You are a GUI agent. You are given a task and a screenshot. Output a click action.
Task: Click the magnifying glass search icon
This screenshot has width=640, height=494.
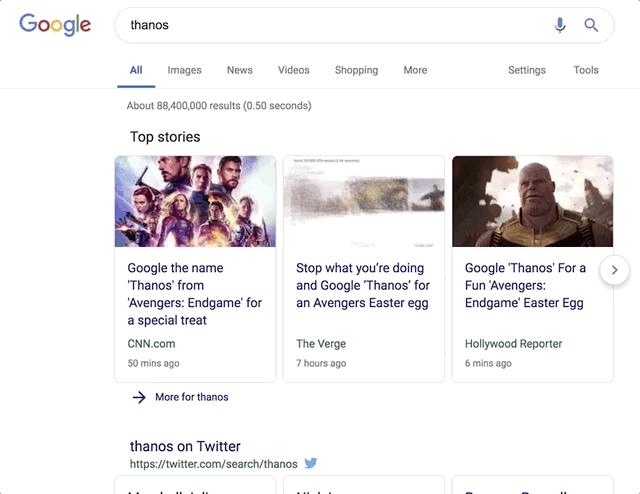click(x=591, y=25)
